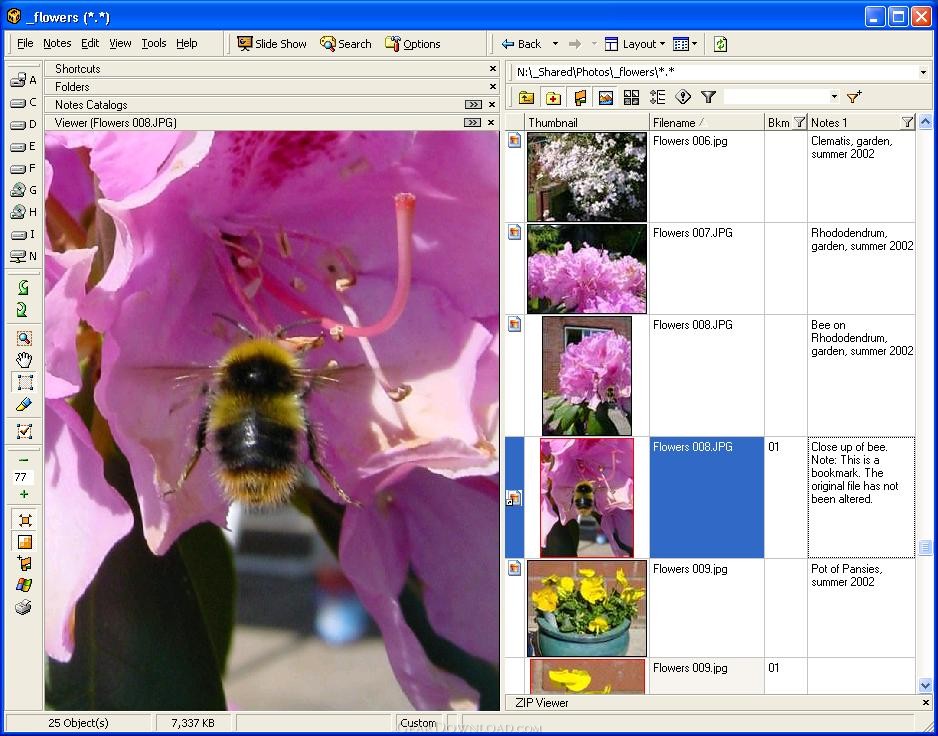
Task: Print the current image
Action: (x=23, y=607)
